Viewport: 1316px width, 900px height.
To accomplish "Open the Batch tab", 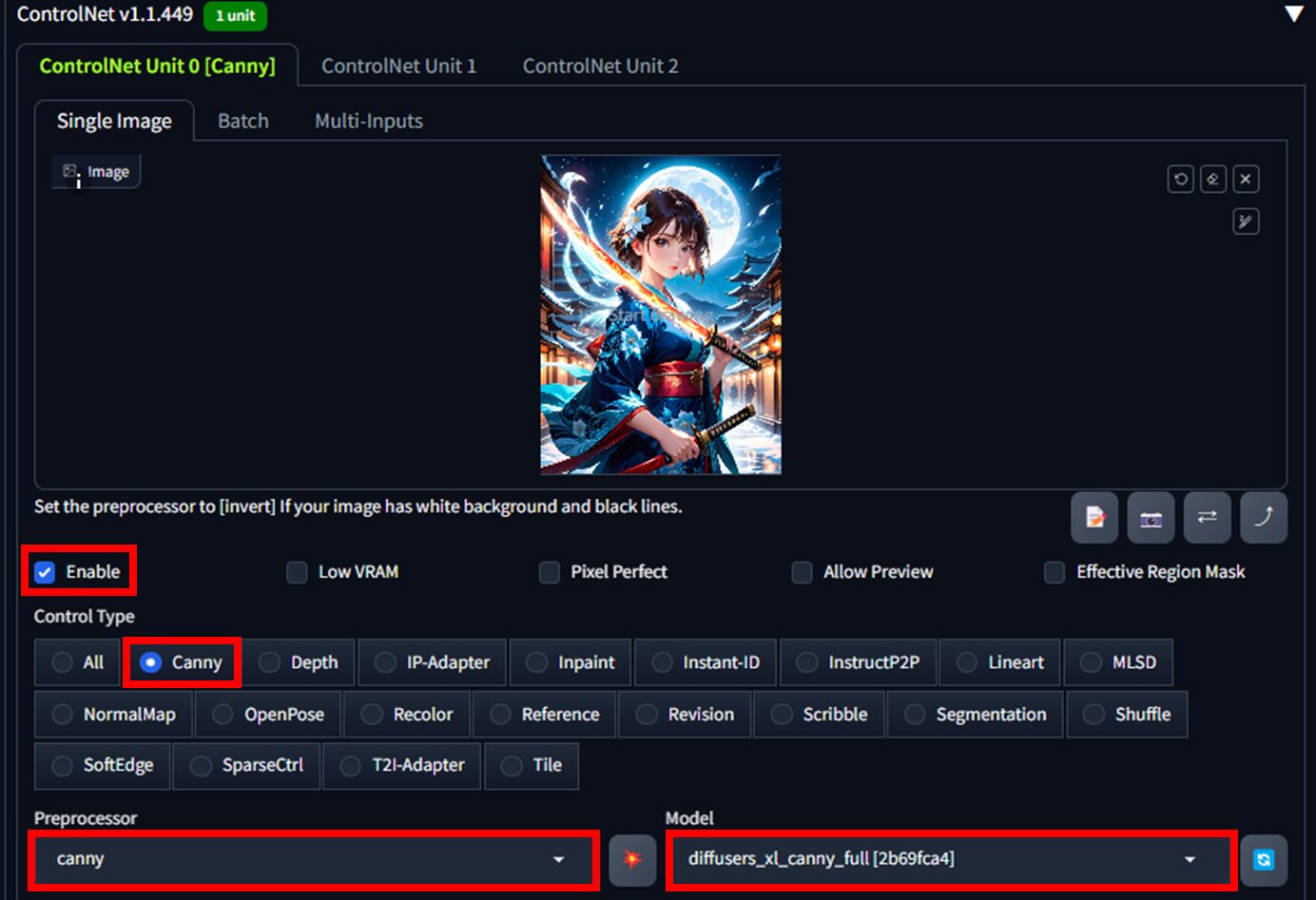I will point(242,121).
